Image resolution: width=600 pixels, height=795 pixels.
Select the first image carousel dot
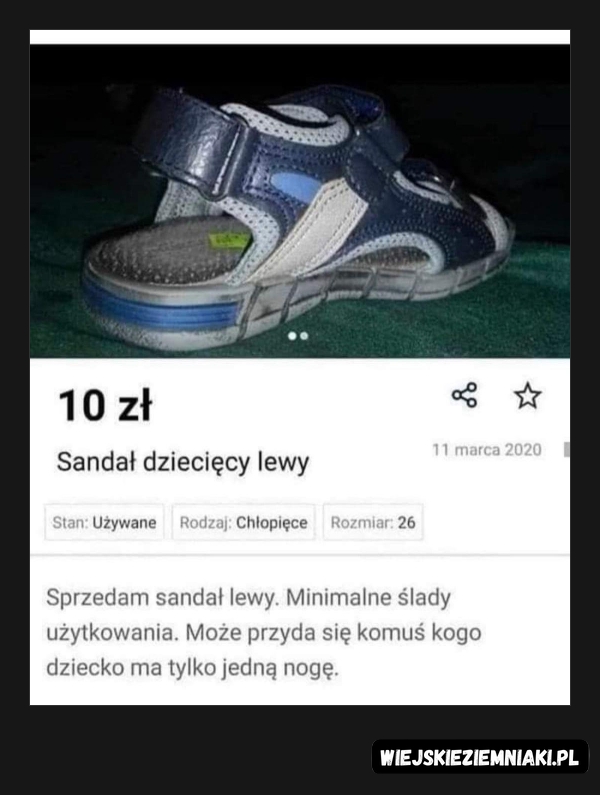[x=292, y=336]
